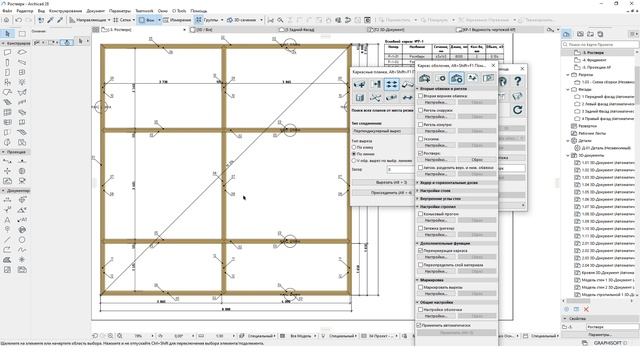Viewport: 640px width, 360px height.
Task: Open Настройки button under Ростверк
Action: click(x=436, y=160)
